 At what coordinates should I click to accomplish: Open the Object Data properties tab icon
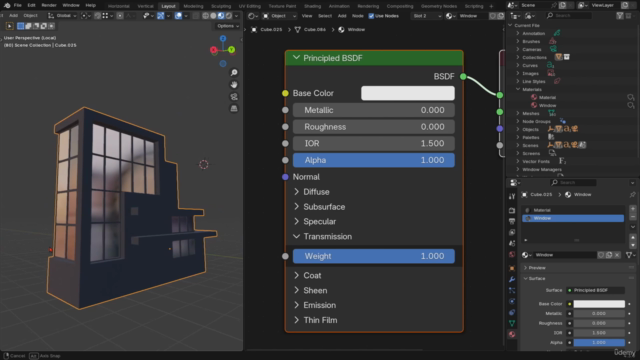[512, 323]
